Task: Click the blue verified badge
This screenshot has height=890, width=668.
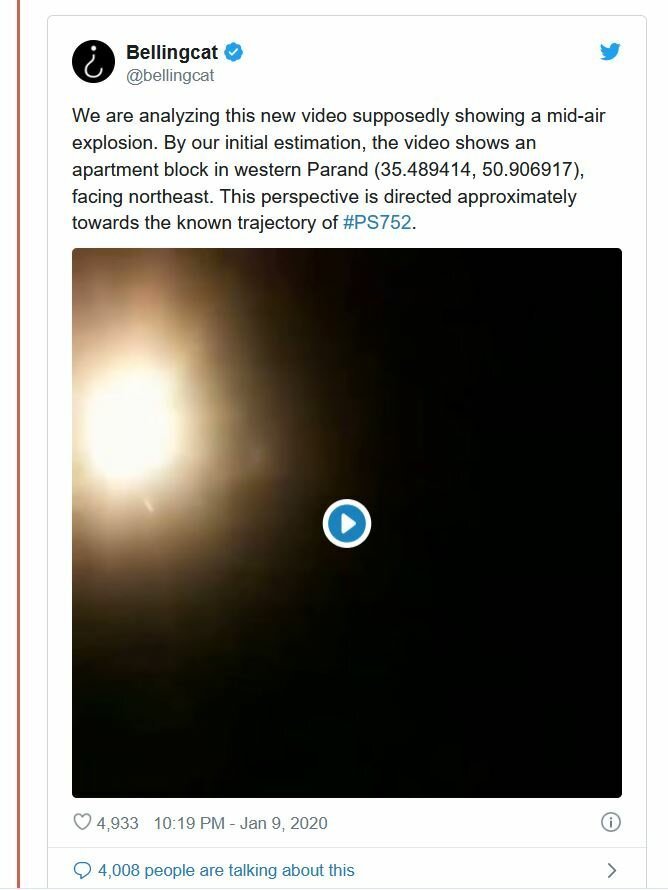Action: click(x=233, y=52)
